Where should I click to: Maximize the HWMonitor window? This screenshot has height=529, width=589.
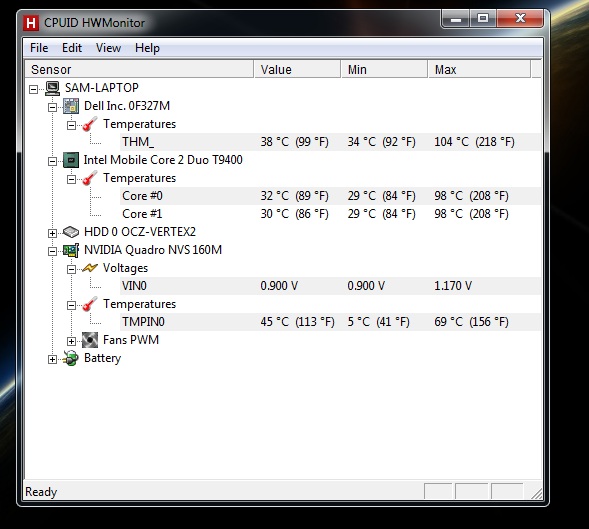pos(483,19)
